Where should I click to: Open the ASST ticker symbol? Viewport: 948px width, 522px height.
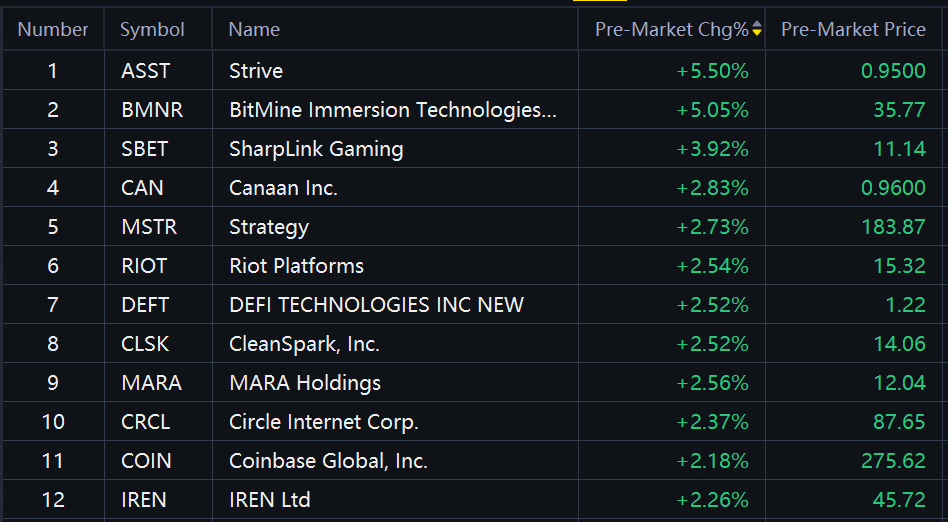click(x=146, y=71)
